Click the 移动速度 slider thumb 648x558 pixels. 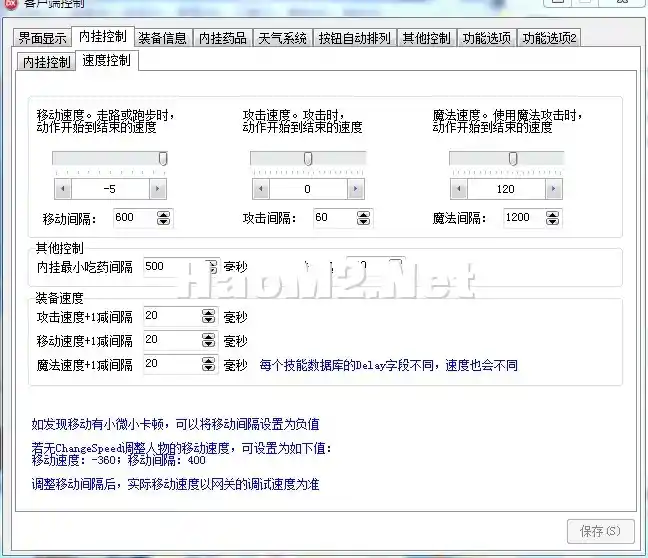tap(163, 158)
